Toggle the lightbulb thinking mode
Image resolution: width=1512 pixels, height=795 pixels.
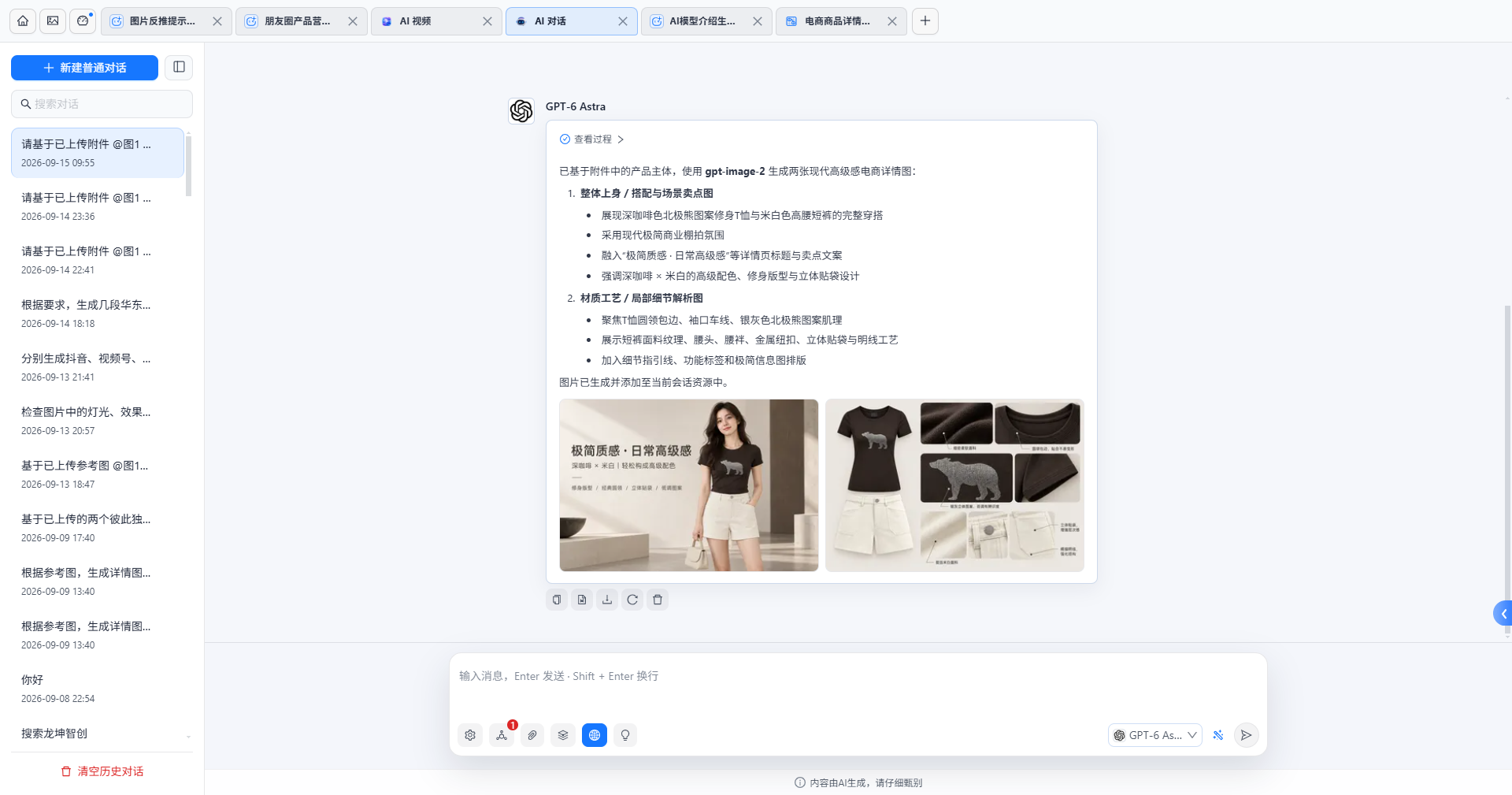[x=625, y=735]
